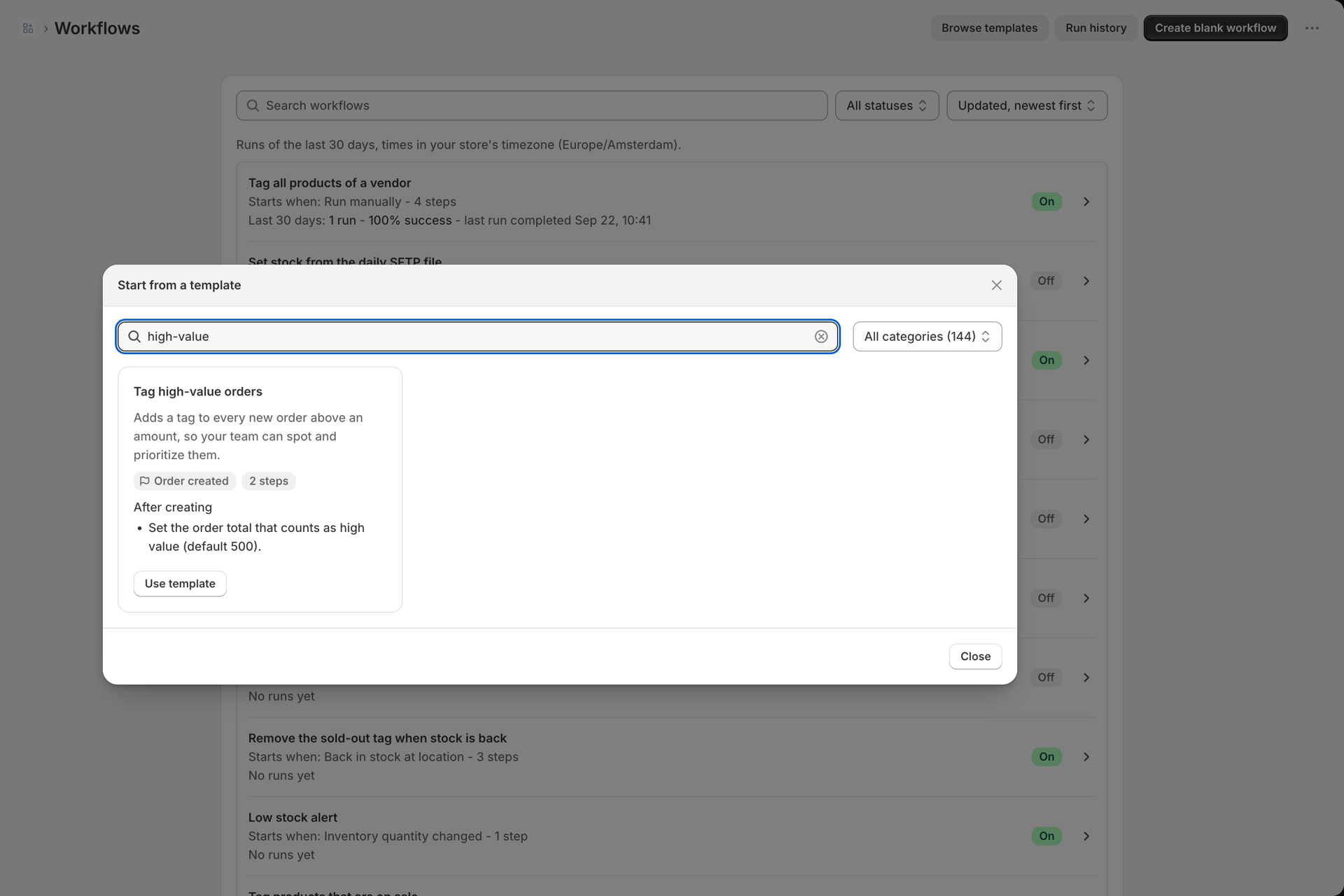Open the more actions ellipsis menu

pyautogui.click(x=1312, y=28)
